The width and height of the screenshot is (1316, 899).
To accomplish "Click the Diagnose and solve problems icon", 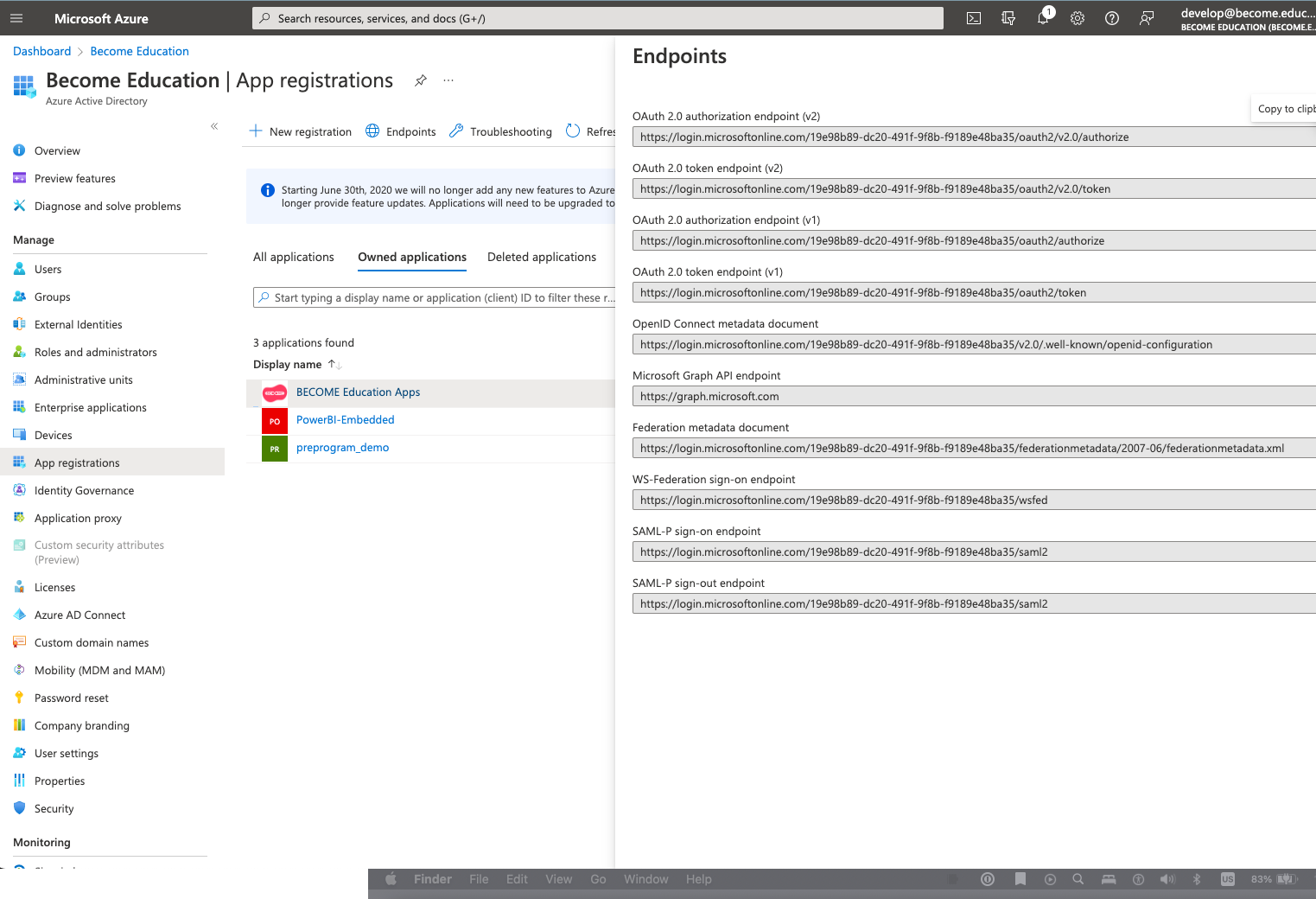I will tap(19, 206).
